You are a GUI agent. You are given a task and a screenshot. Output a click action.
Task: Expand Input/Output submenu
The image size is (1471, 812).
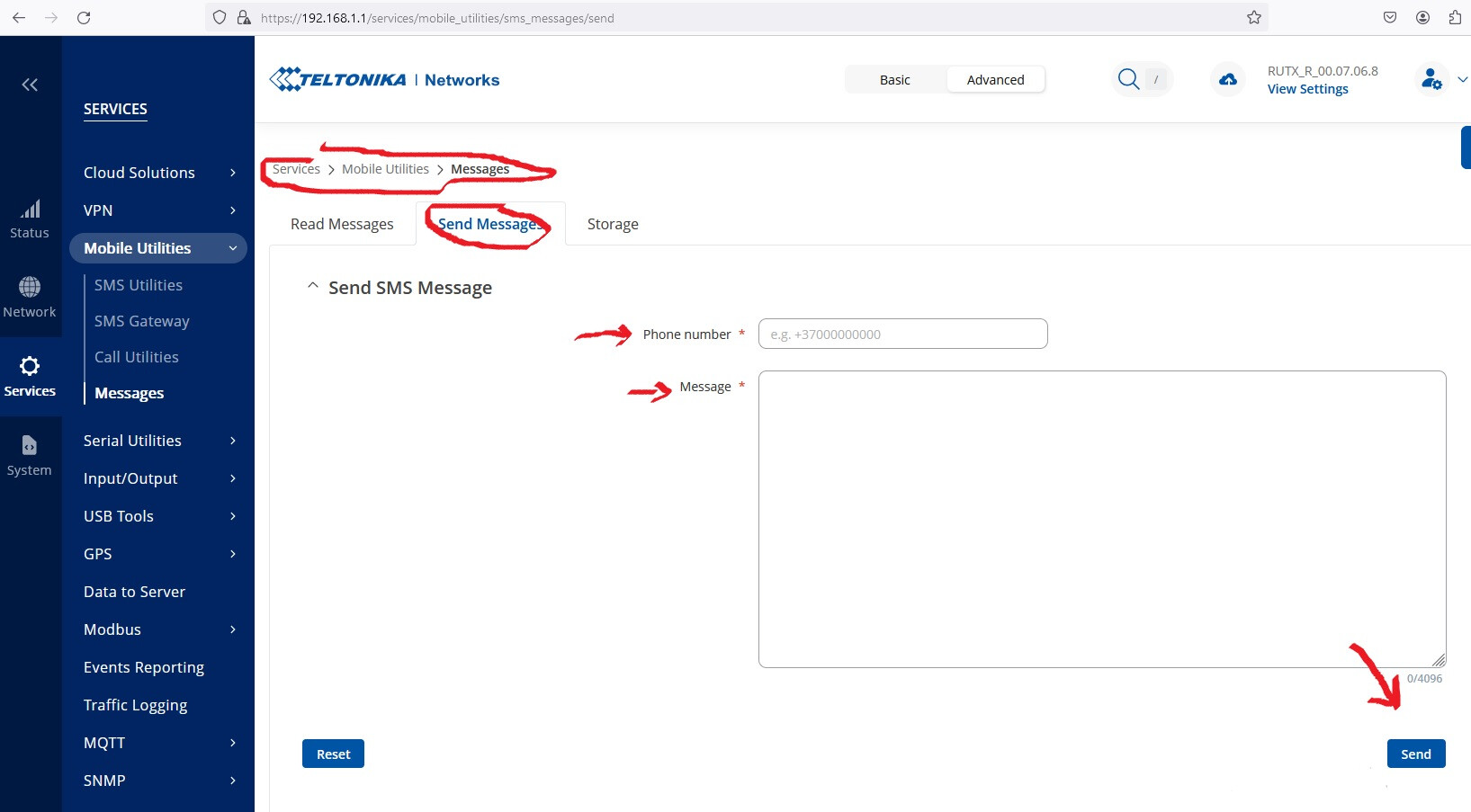pos(233,478)
